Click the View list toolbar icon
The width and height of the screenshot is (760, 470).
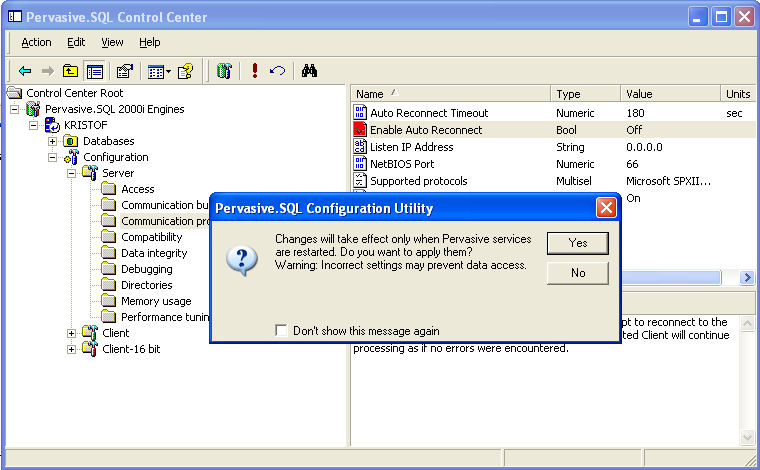(x=156, y=72)
